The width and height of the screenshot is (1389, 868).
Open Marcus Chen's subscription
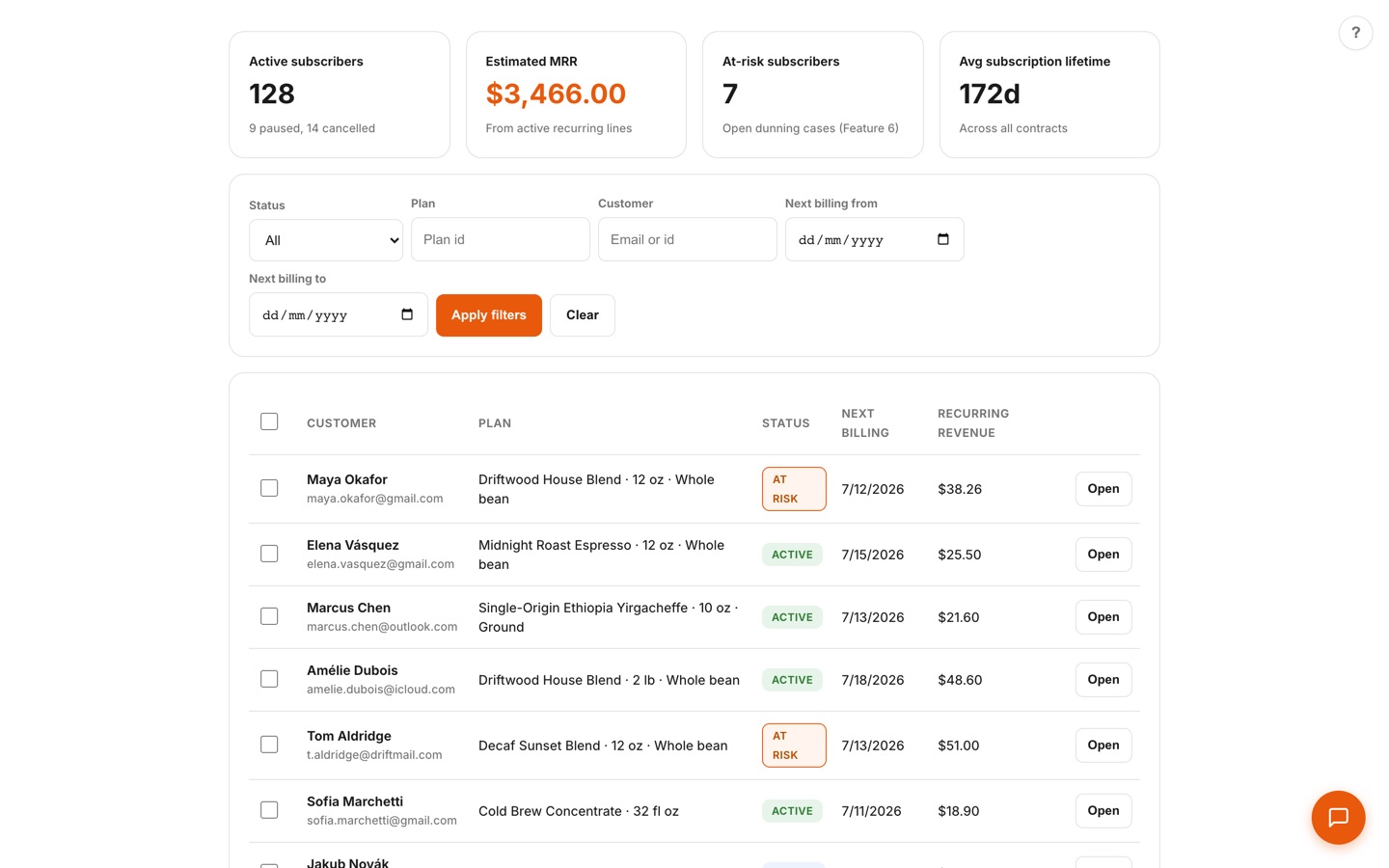[x=1103, y=617]
